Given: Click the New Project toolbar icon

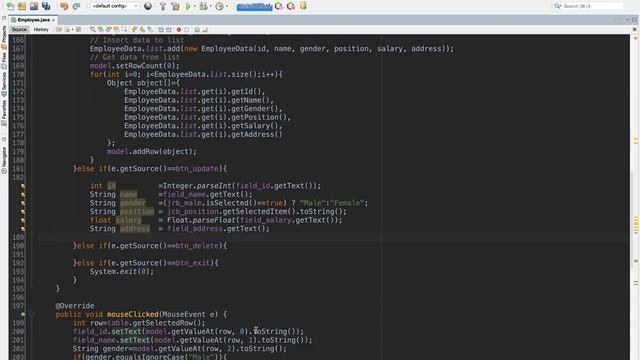Looking at the screenshot, I should coord(22,6).
